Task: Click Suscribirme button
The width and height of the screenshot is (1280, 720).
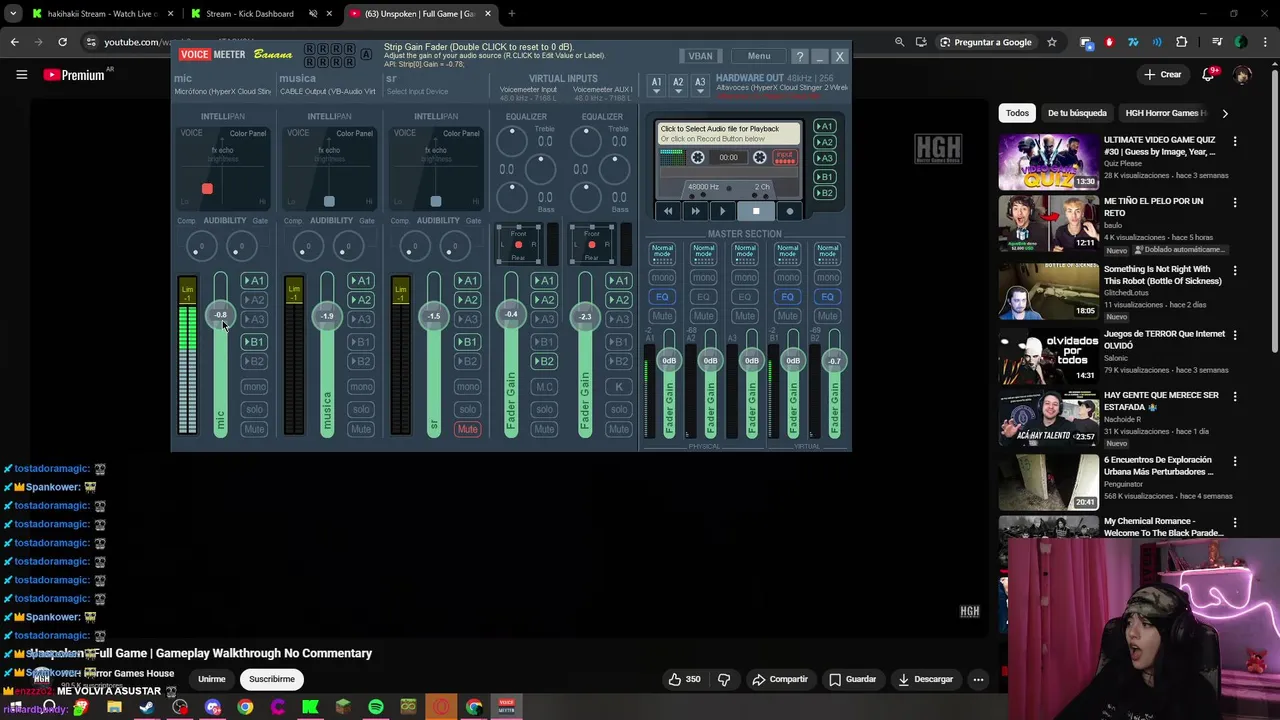Action: pos(271,679)
